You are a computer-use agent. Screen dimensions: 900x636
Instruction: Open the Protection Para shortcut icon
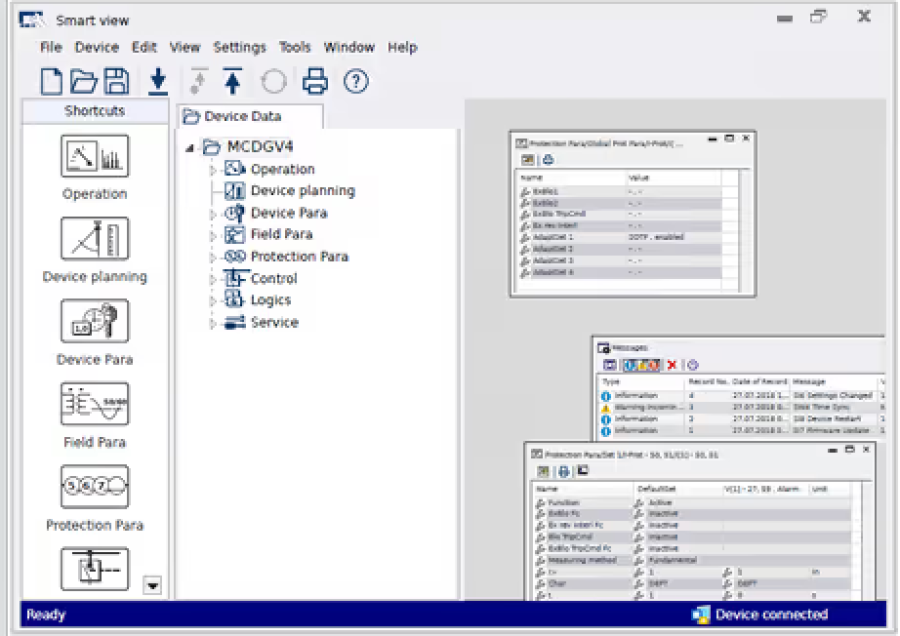point(95,486)
